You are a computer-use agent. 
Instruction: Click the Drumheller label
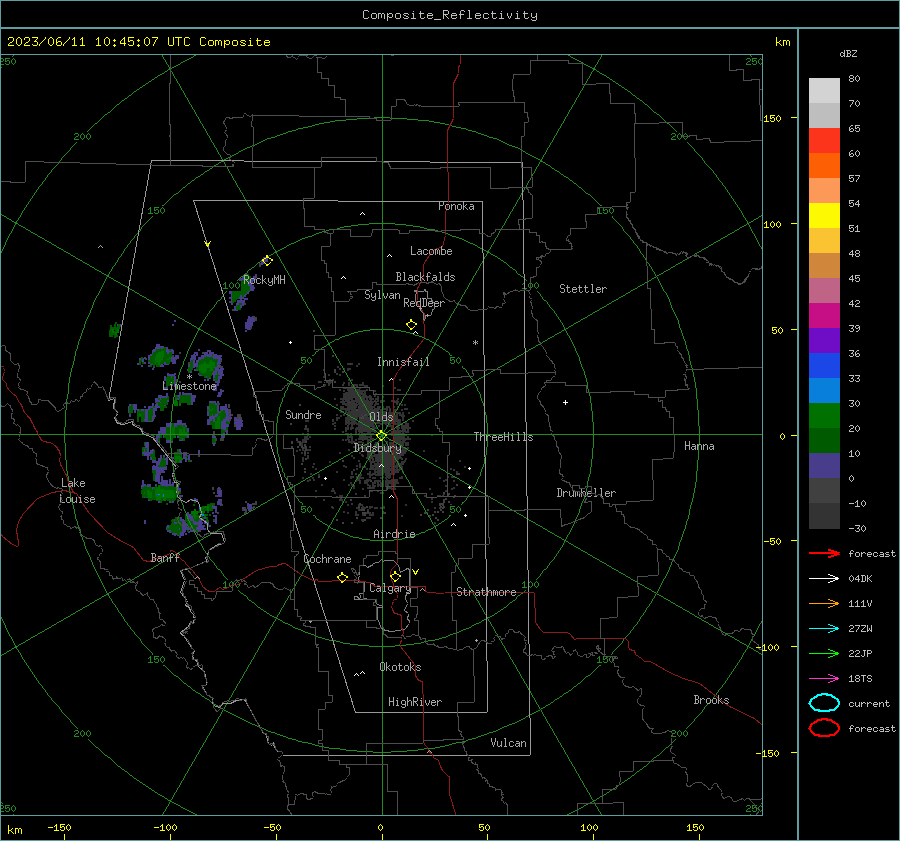(586, 493)
